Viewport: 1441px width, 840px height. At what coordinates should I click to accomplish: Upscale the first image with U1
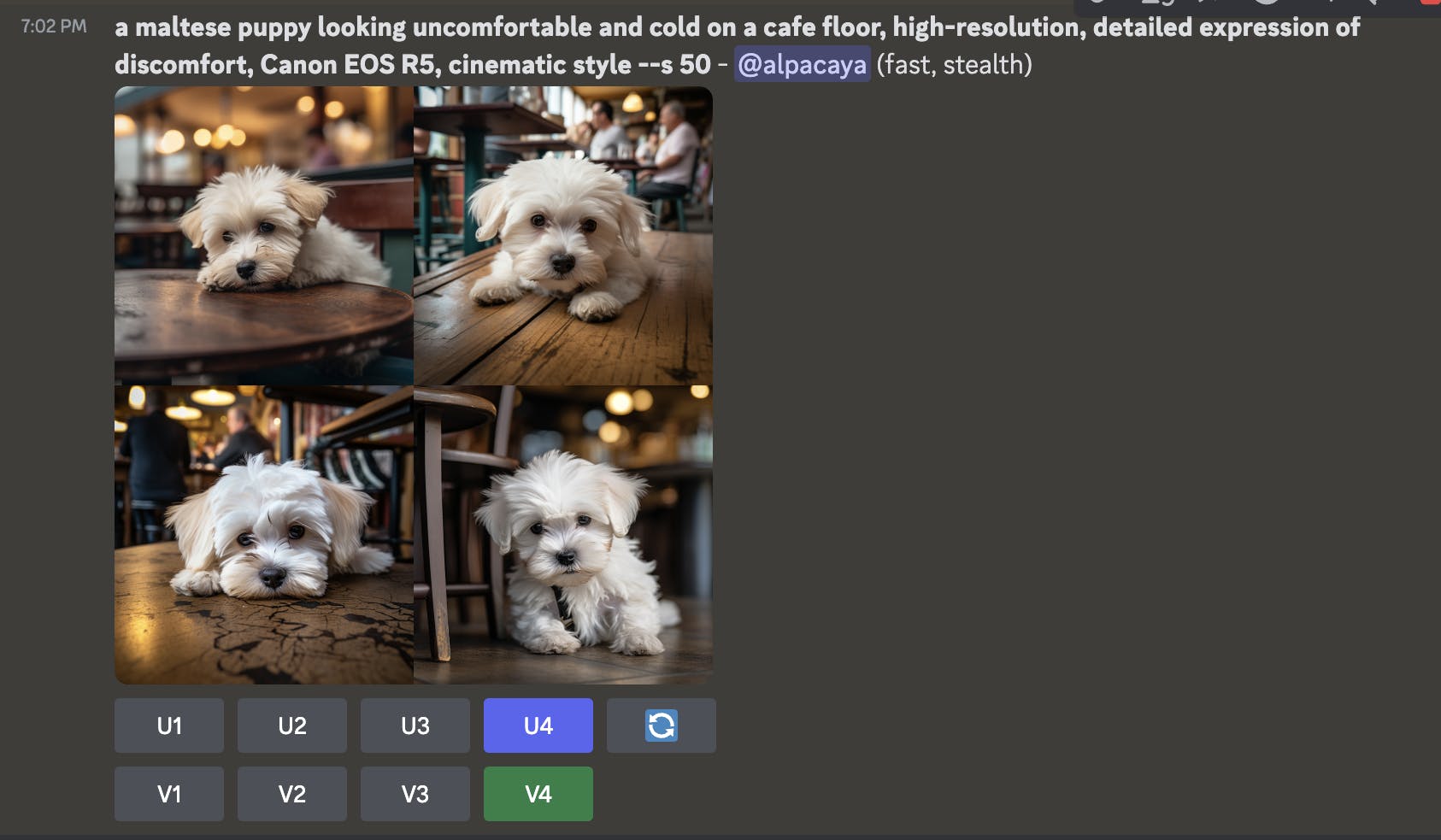point(169,725)
